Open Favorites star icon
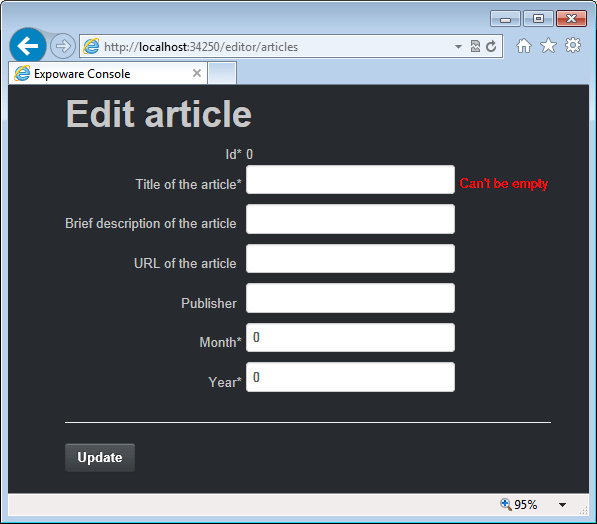The width and height of the screenshot is (597, 524). tap(548, 46)
